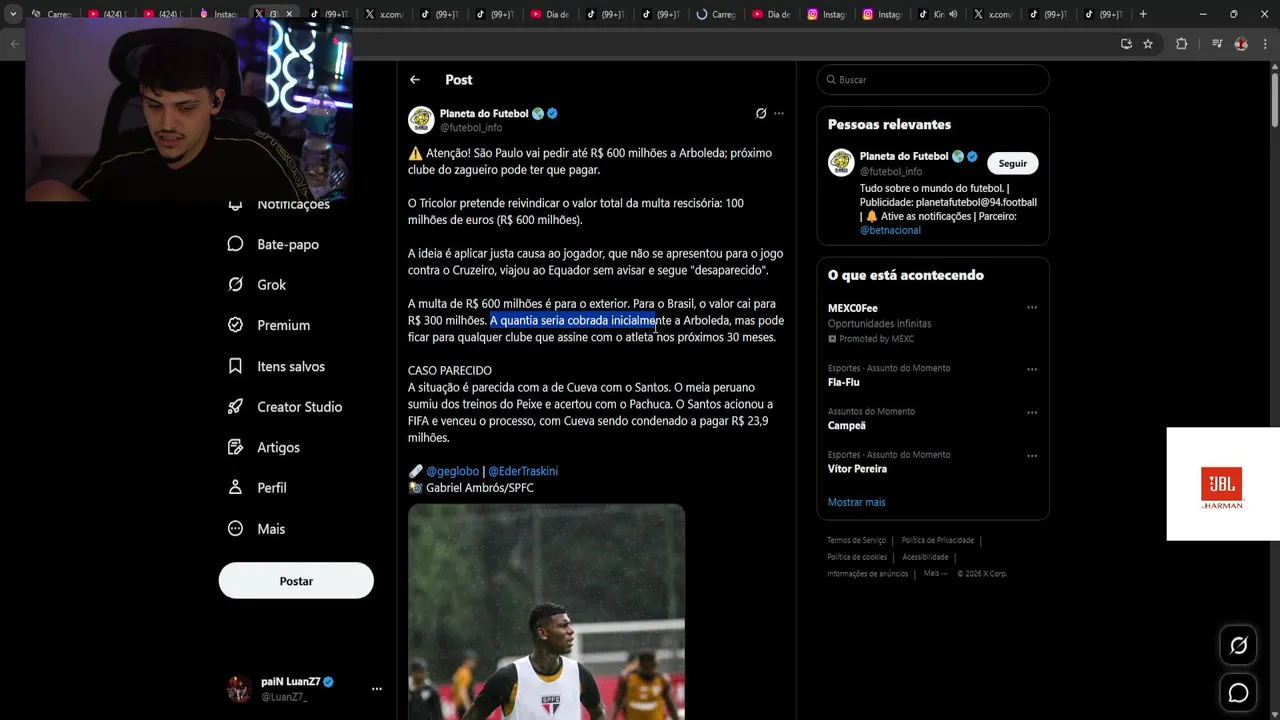Open Política de Privacidade footer link
This screenshot has height=720, width=1280.
937,540
